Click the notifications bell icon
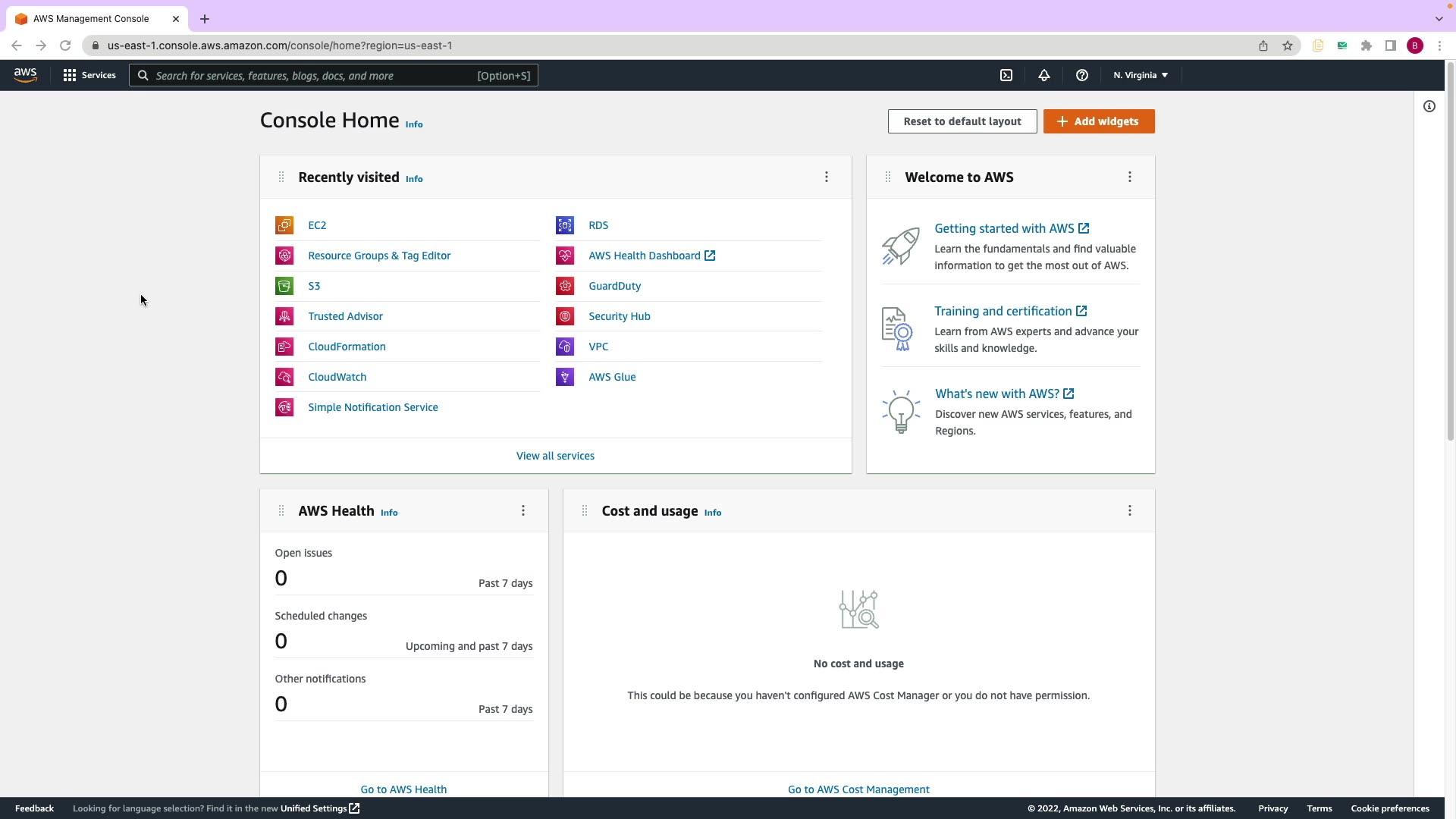The height and width of the screenshot is (819, 1456). coord(1044,75)
